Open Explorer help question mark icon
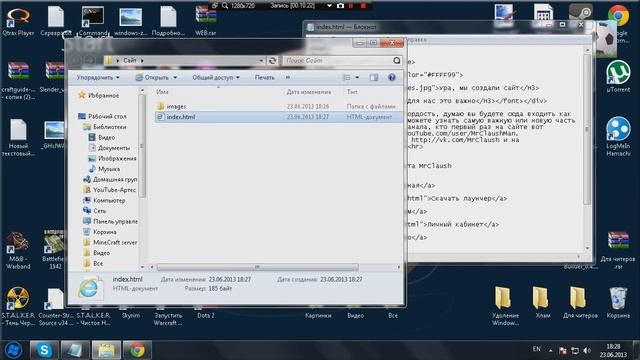The height and width of the screenshot is (360, 640). click(392, 77)
